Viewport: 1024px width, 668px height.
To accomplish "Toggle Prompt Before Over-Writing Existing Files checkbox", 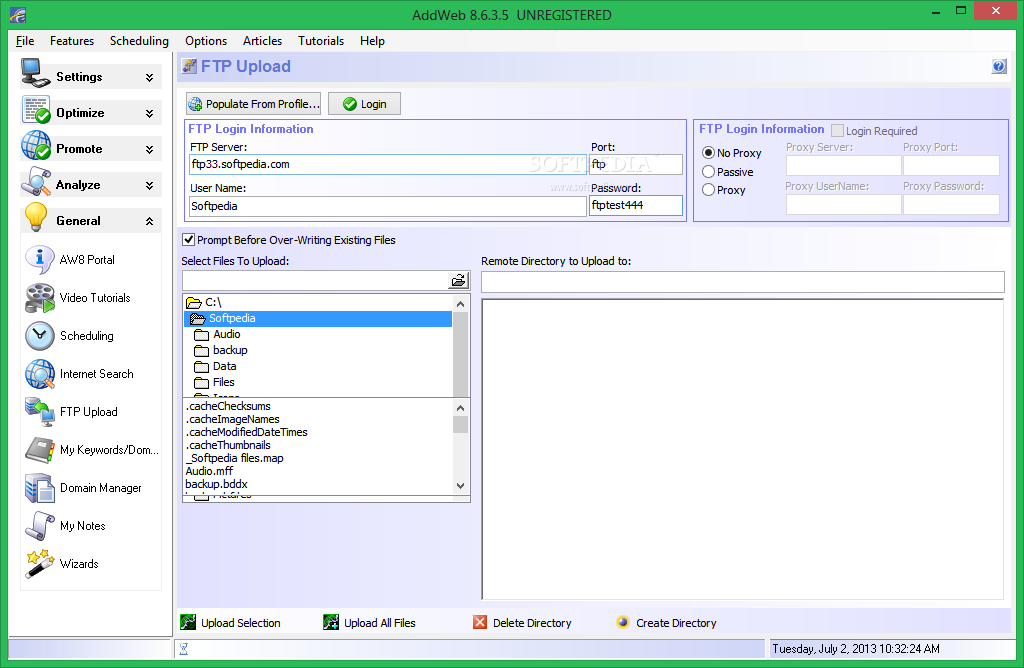I will pyautogui.click(x=189, y=240).
